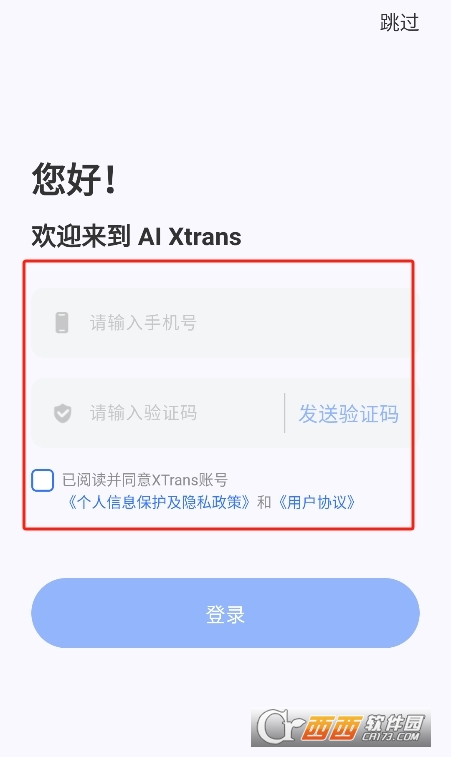Tap the 已阅读并同意XTrans账号 label text

tap(145, 480)
